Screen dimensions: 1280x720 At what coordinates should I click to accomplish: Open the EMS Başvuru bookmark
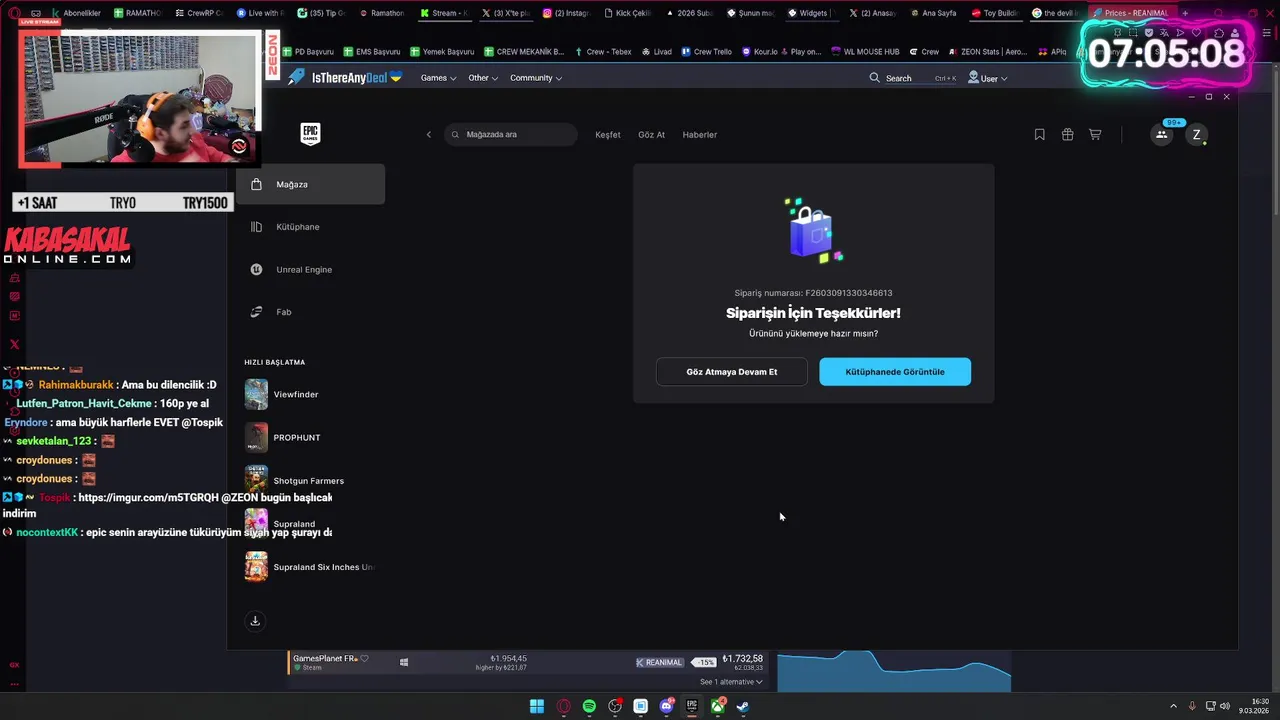click(x=372, y=52)
